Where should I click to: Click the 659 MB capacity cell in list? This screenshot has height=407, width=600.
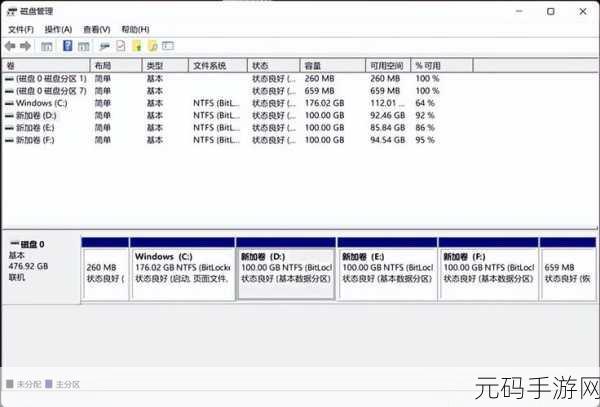320,91
